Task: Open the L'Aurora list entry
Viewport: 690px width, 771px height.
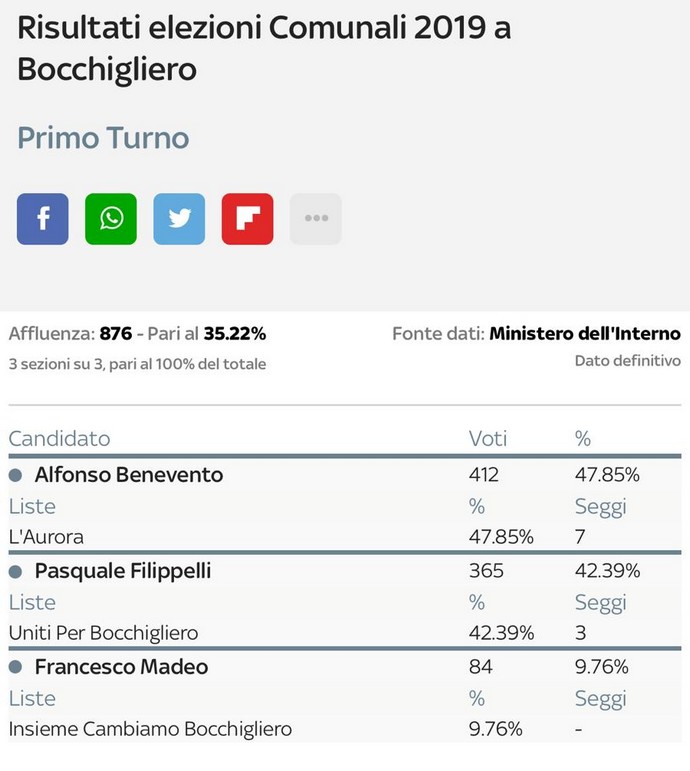Action: coord(46,536)
